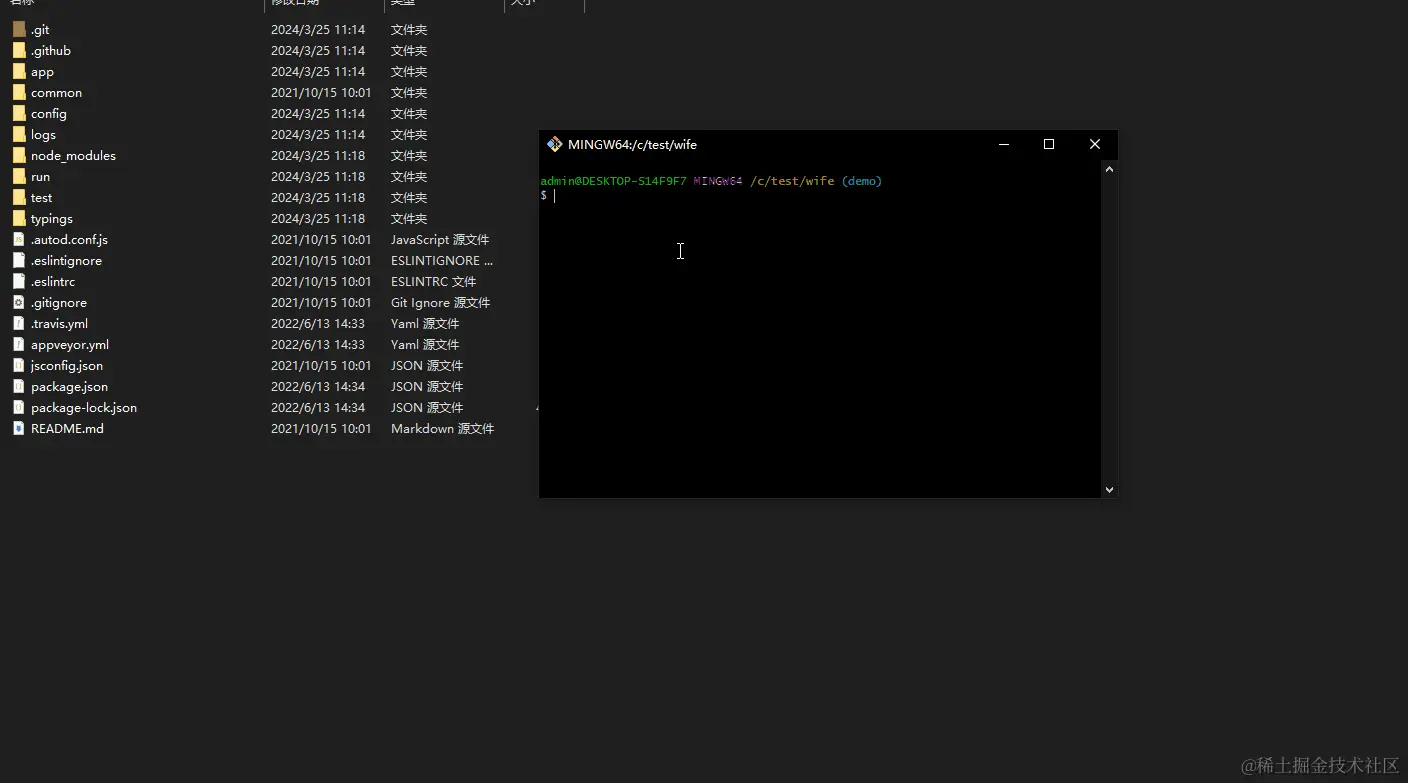Click the .eslintignore file icon

pyautogui.click(x=19, y=261)
